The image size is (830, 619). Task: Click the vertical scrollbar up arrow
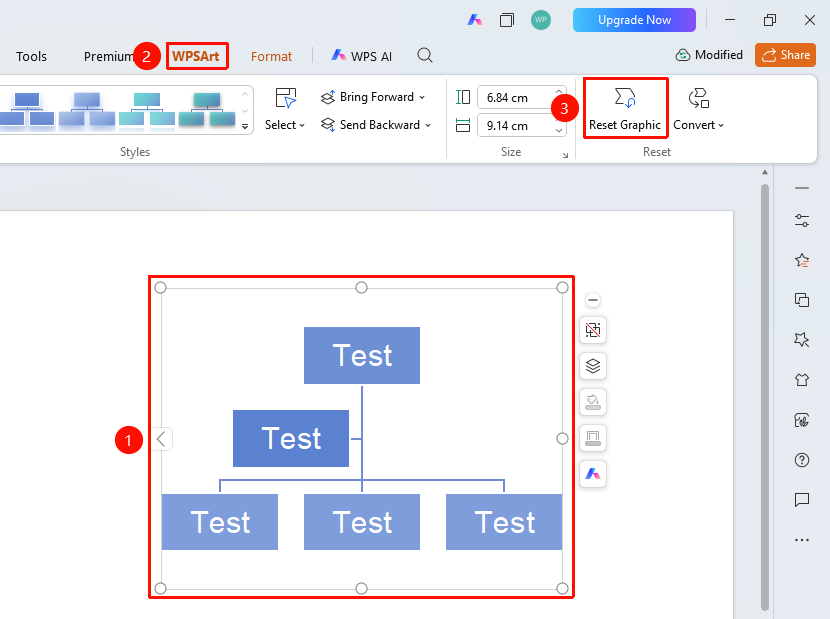(764, 173)
